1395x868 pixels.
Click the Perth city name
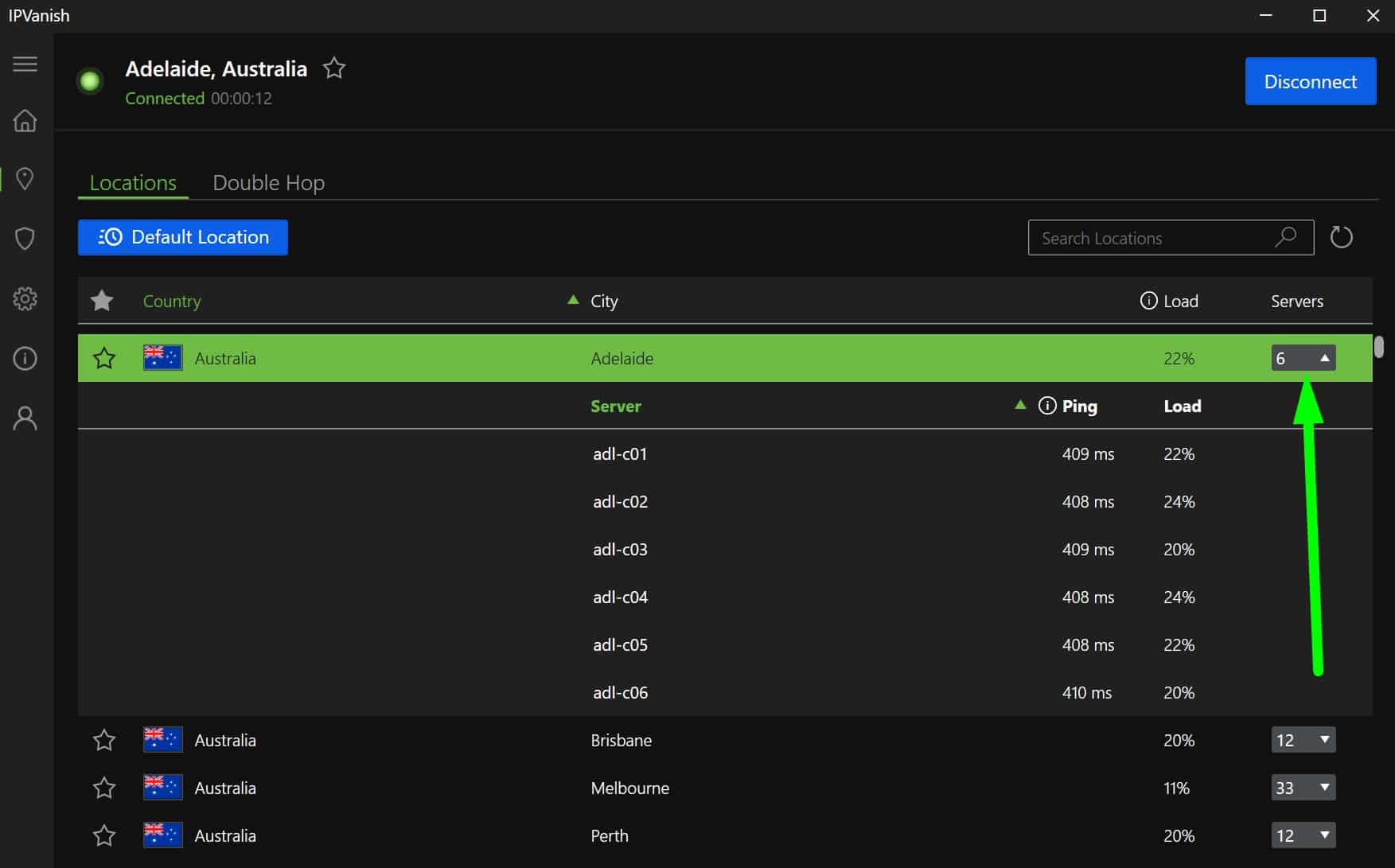tap(610, 835)
